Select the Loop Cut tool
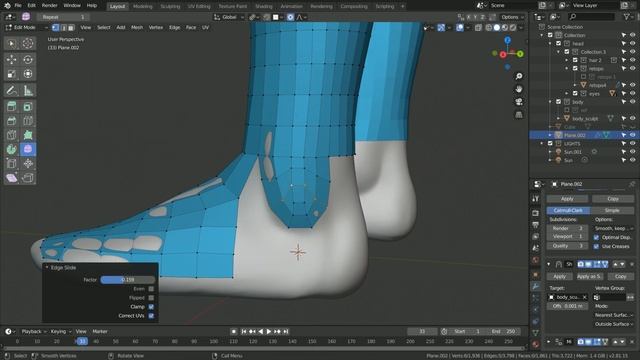Screen dimensions: 640x360 [28, 121]
